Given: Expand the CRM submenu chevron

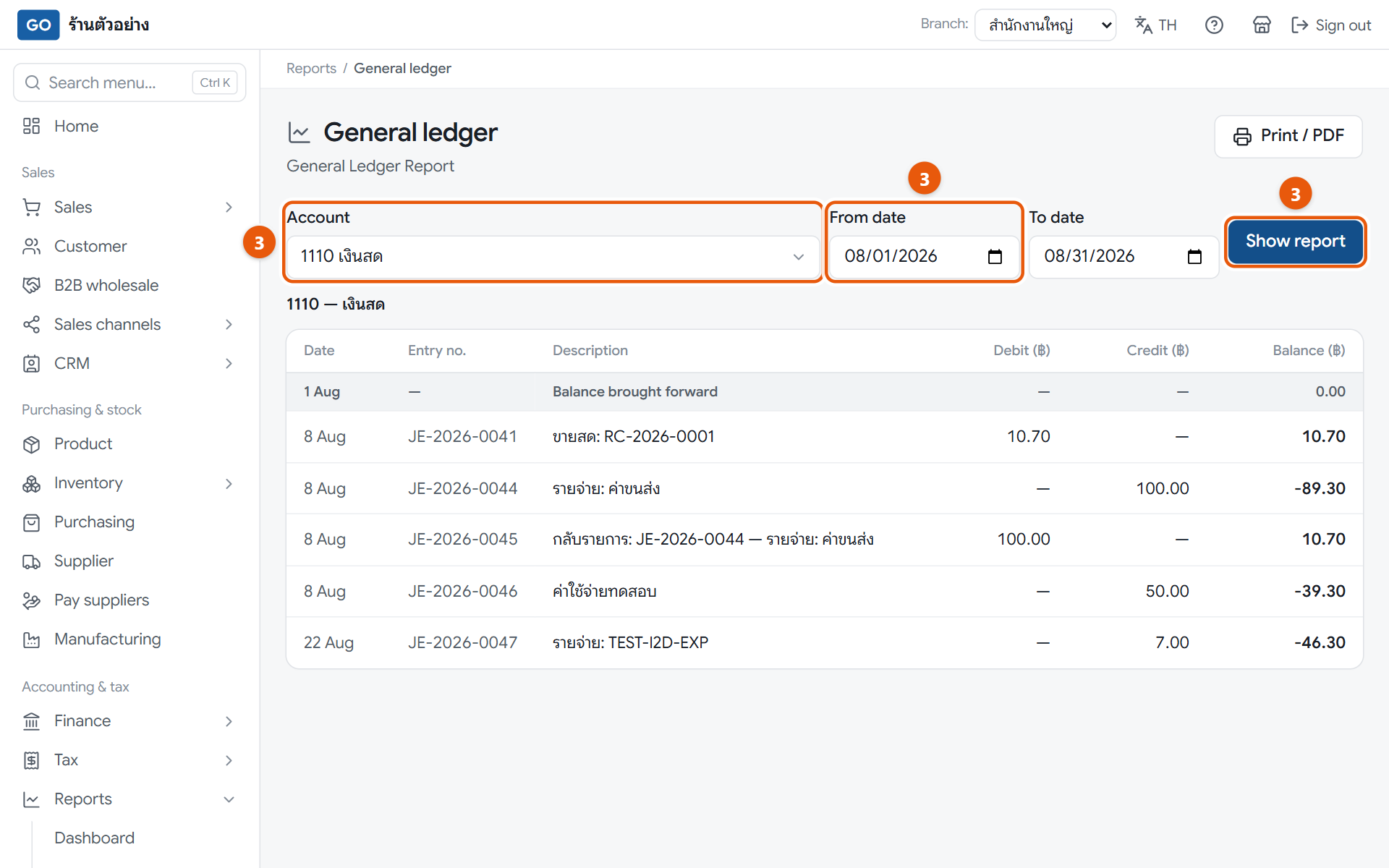Looking at the screenshot, I should click(229, 364).
